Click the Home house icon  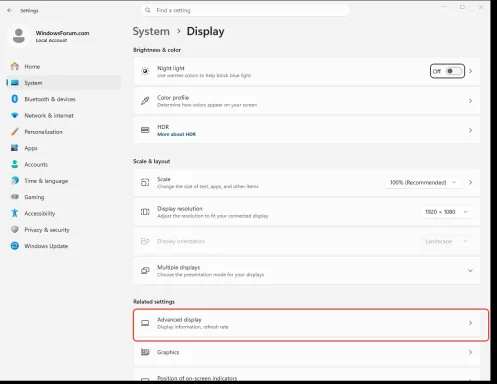[15, 66]
